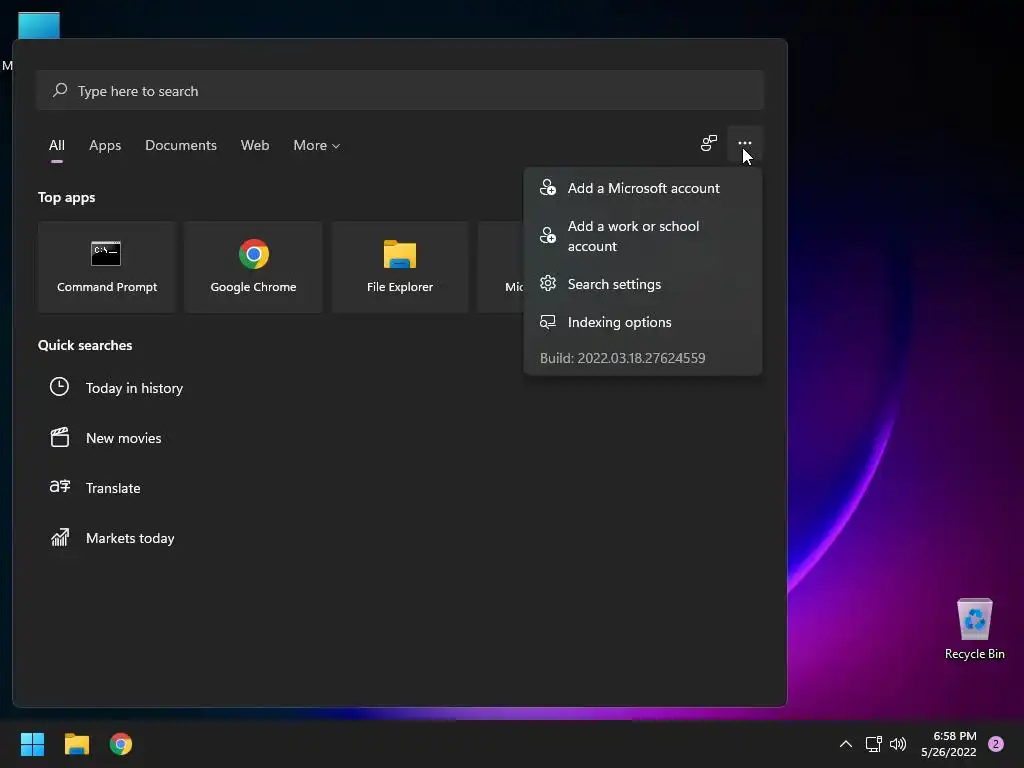Open the clock and date in taskbar
Screen dimensions: 1024x768
pyautogui.click(x=948, y=744)
